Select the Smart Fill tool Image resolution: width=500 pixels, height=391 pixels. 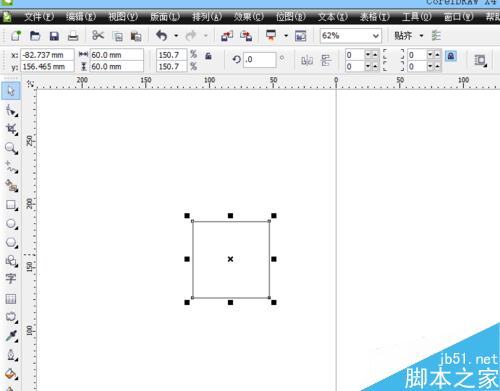(x=11, y=186)
